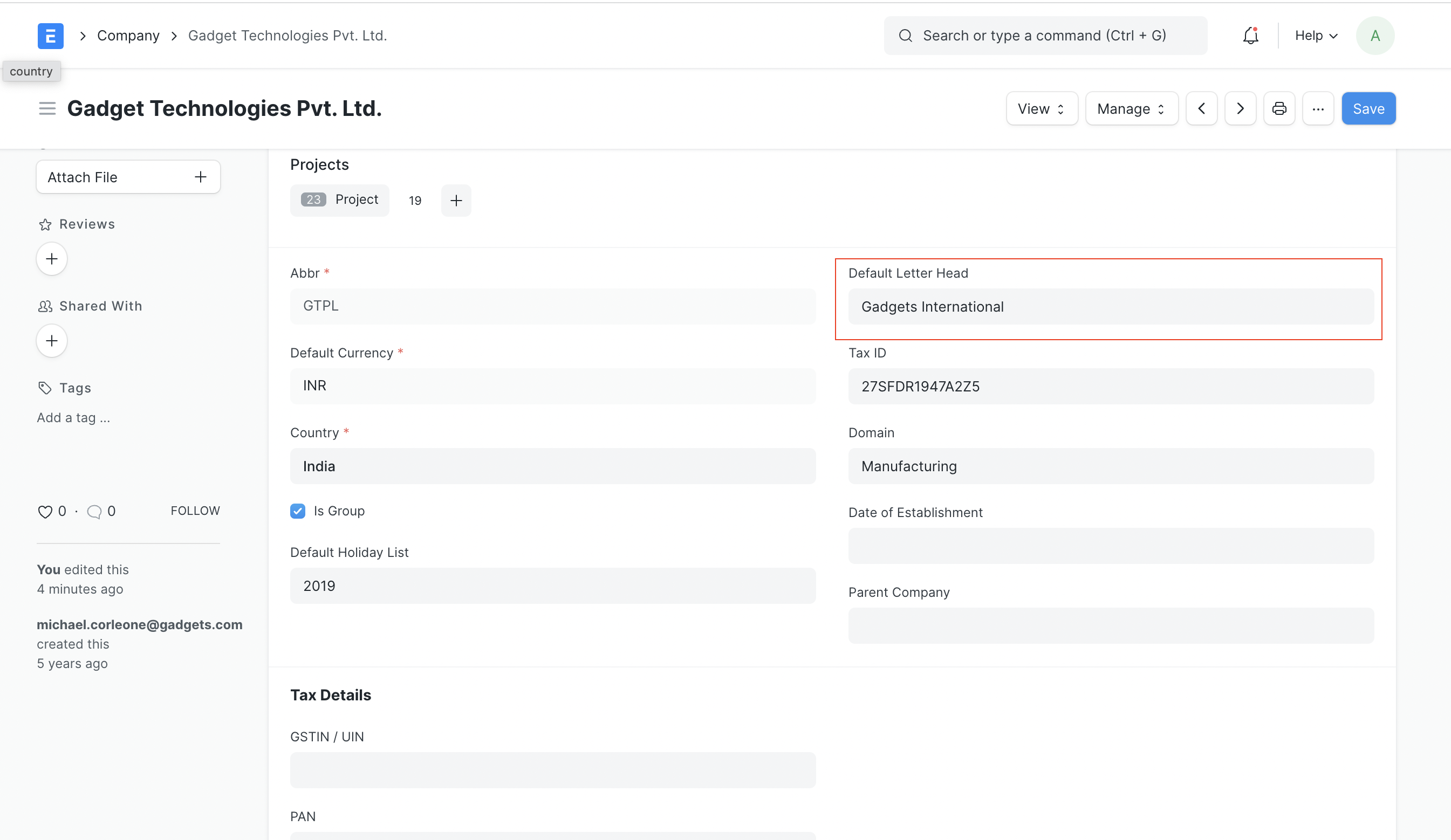Go to Company via the breadcrumb
This screenshot has width=1451, height=840.
[128, 35]
